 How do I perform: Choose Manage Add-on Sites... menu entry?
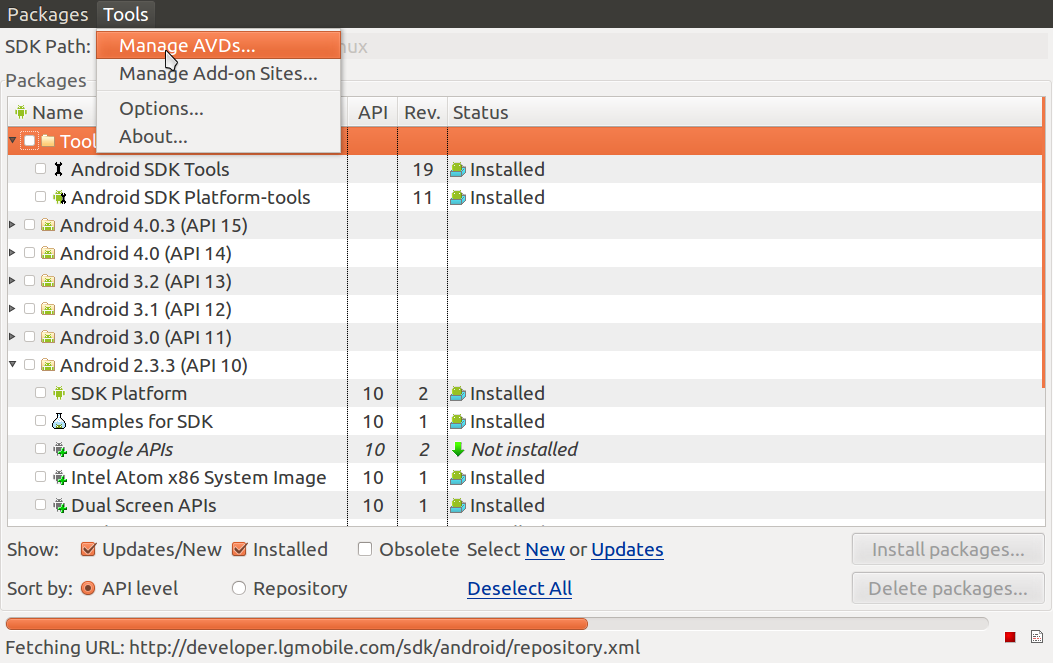(218, 74)
